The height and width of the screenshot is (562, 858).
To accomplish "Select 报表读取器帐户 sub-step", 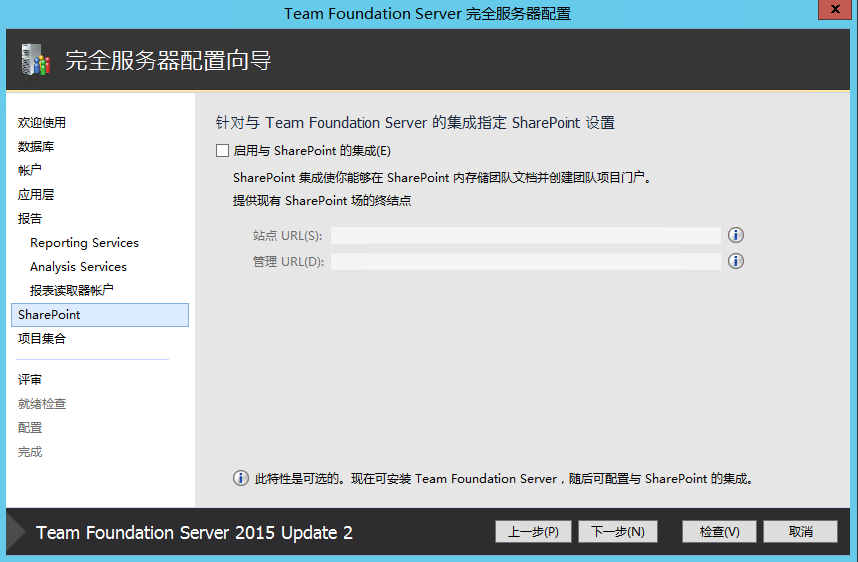I will click(x=72, y=290).
